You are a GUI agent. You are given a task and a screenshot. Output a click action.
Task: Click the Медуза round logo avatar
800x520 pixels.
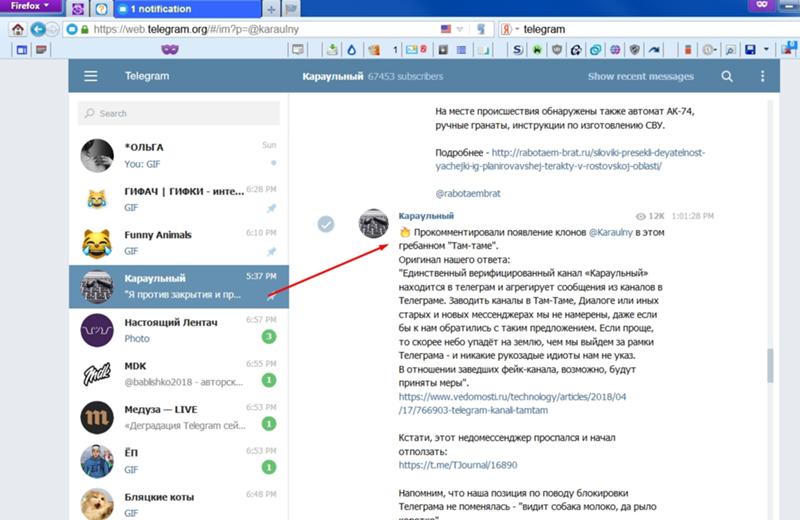[x=97, y=417]
